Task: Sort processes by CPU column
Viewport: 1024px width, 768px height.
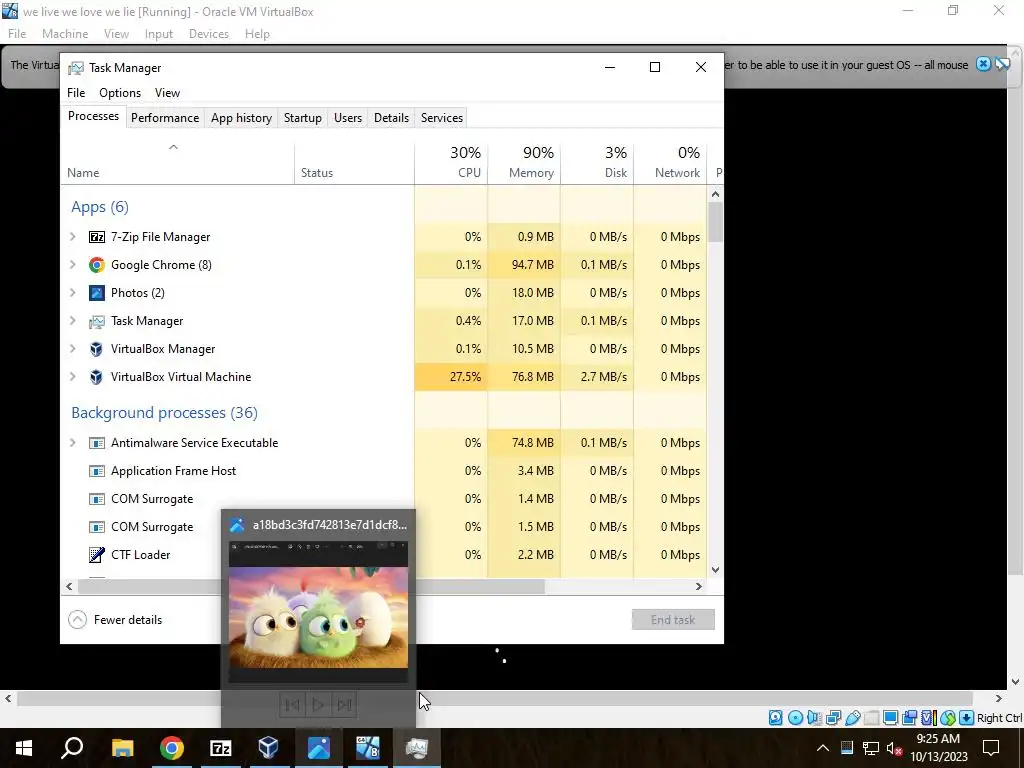Action: click(x=451, y=162)
